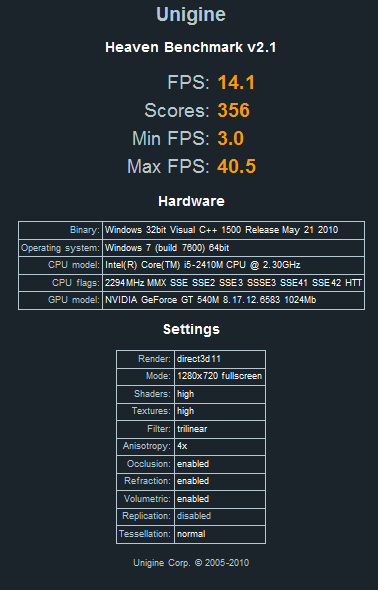Click the CPU model i5-2410M cell
This screenshot has height=590, width=378.
pos(233,265)
